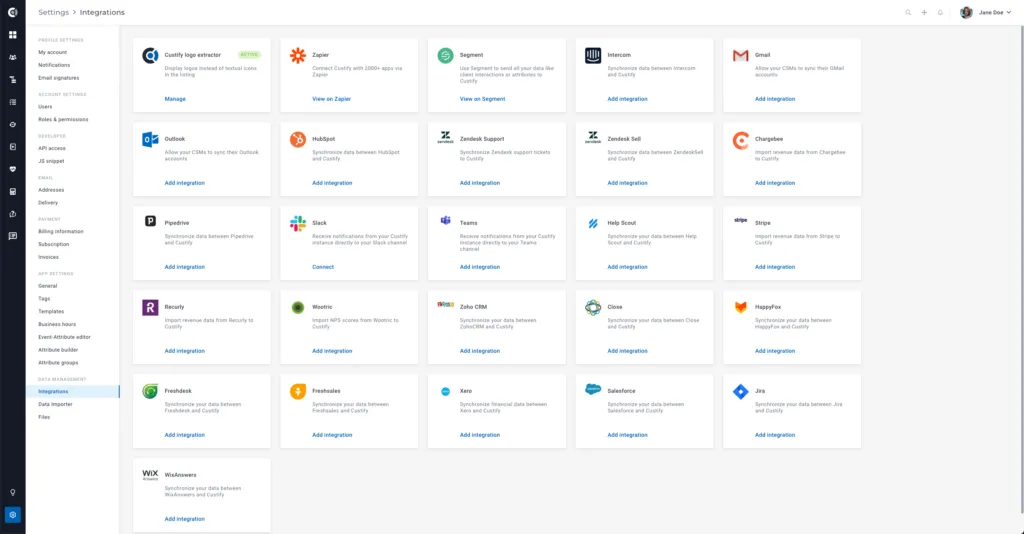Open Files in sidebar

[x=44, y=417]
